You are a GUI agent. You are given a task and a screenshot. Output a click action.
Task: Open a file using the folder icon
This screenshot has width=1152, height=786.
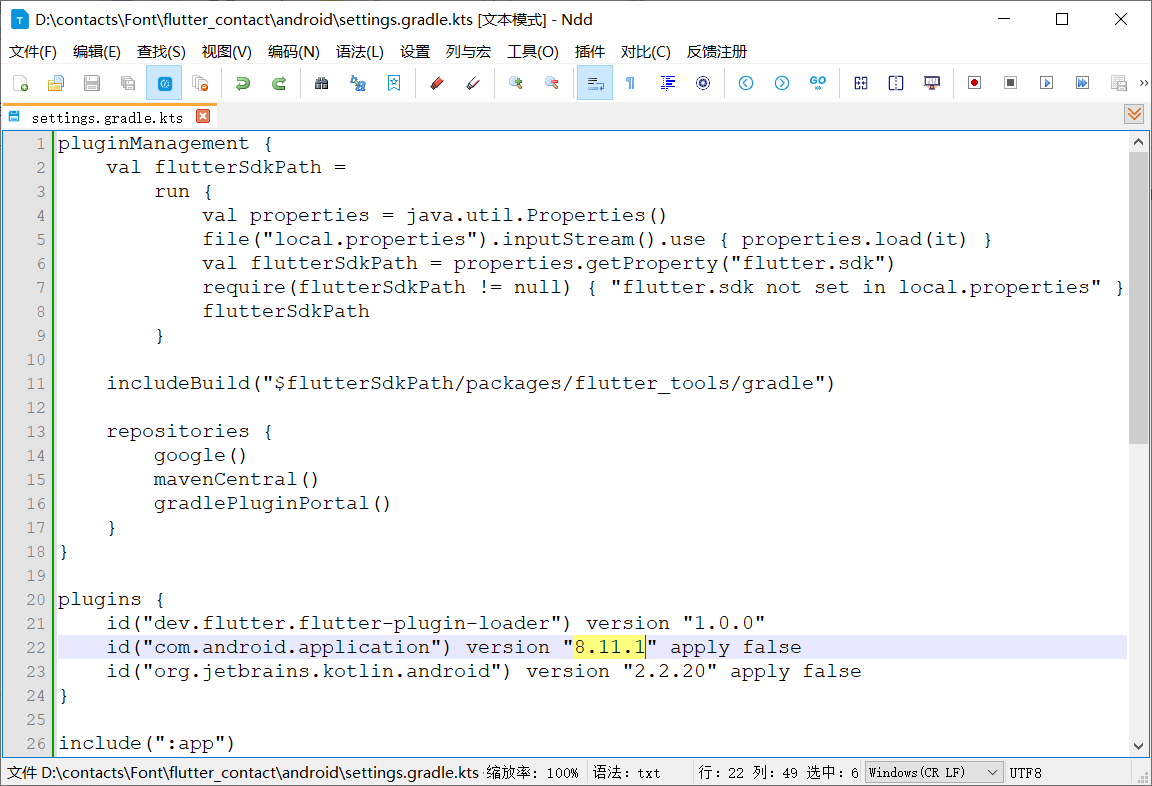click(x=56, y=83)
